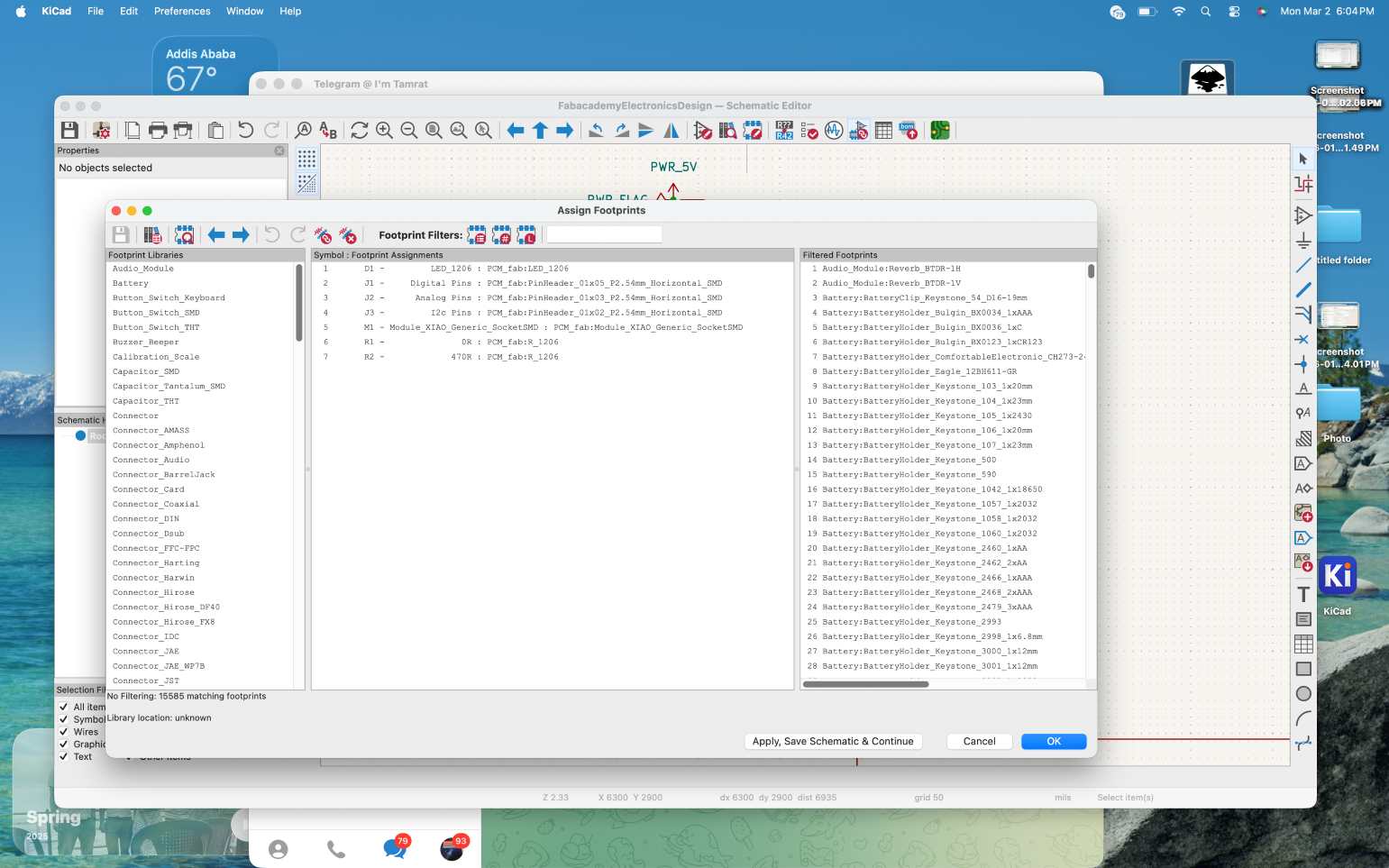The height and width of the screenshot is (868, 1389).
Task: Click Filtered Footprints horizontal scrollbar
Action: click(865, 684)
